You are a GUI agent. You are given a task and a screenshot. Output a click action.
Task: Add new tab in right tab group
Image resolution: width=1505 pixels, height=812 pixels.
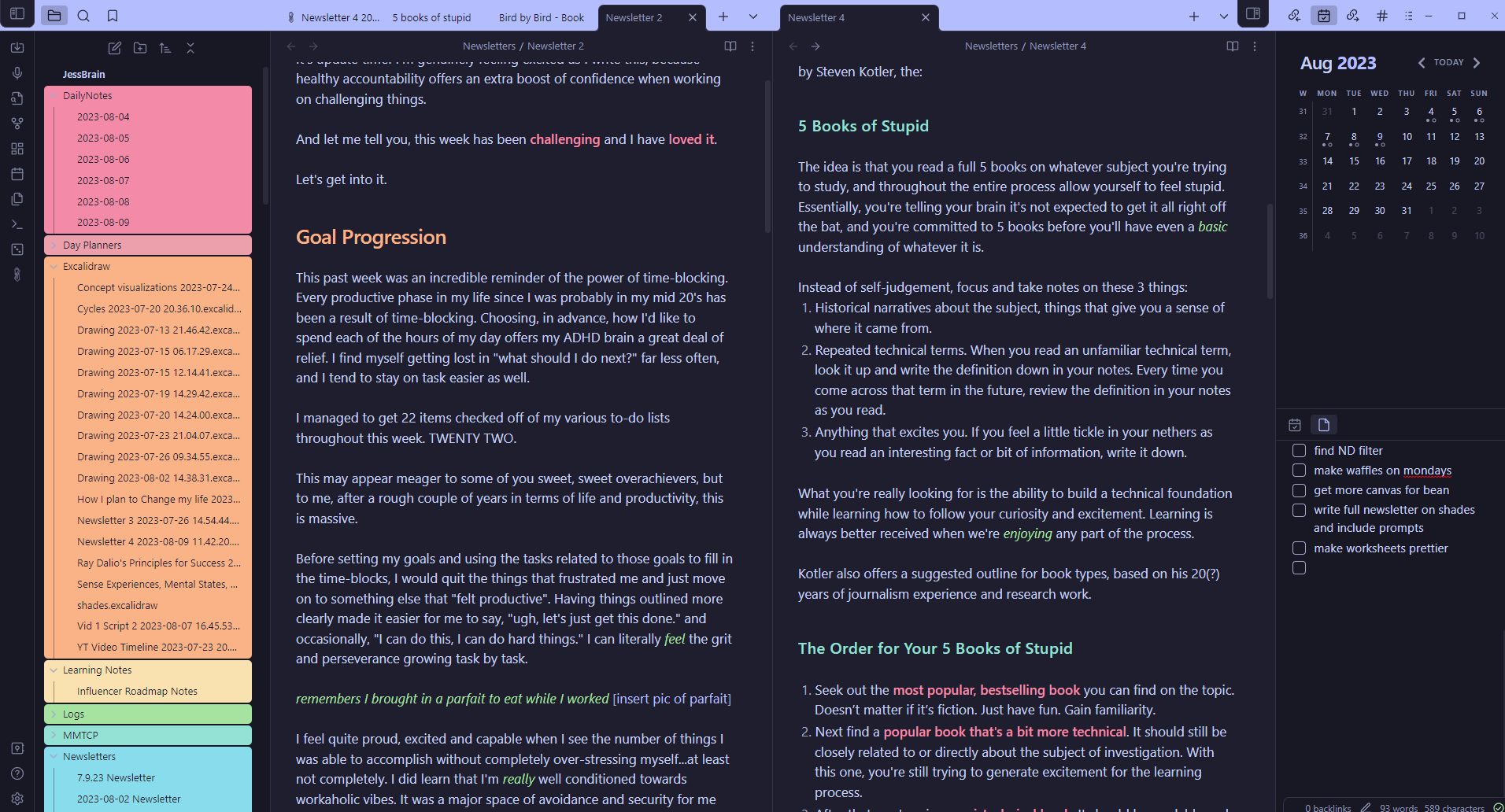pos(1194,17)
